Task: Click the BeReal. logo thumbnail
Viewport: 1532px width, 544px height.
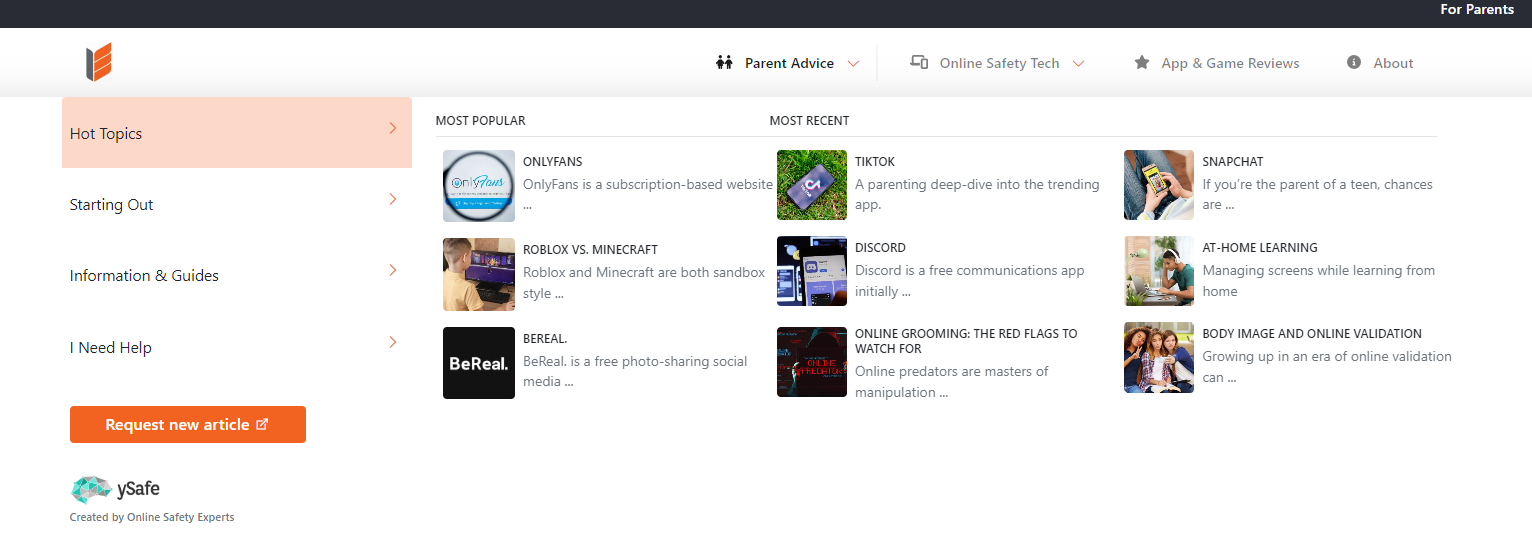Action: 479,363
